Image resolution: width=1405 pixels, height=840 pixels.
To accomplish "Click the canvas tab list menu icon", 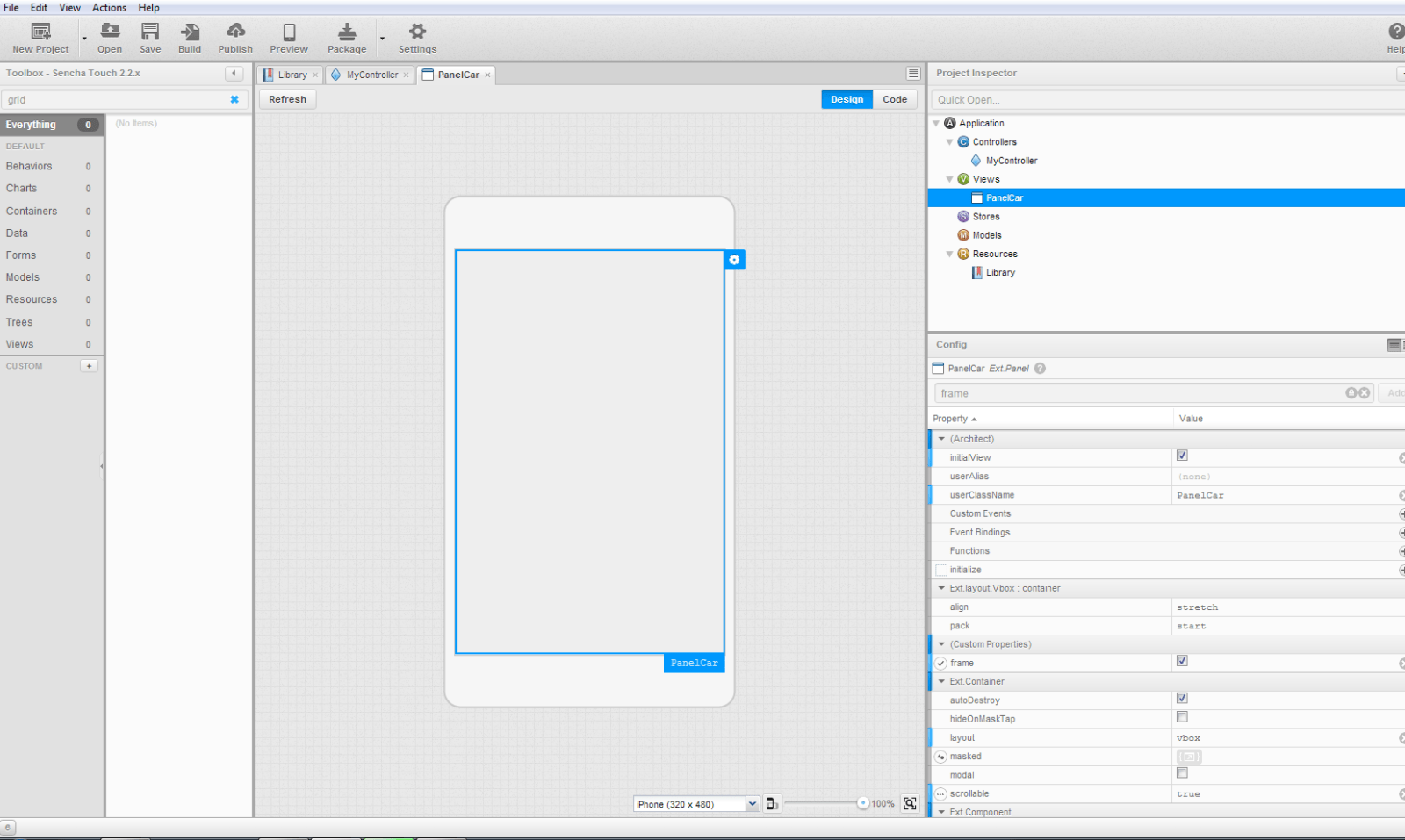I will 913,74.
